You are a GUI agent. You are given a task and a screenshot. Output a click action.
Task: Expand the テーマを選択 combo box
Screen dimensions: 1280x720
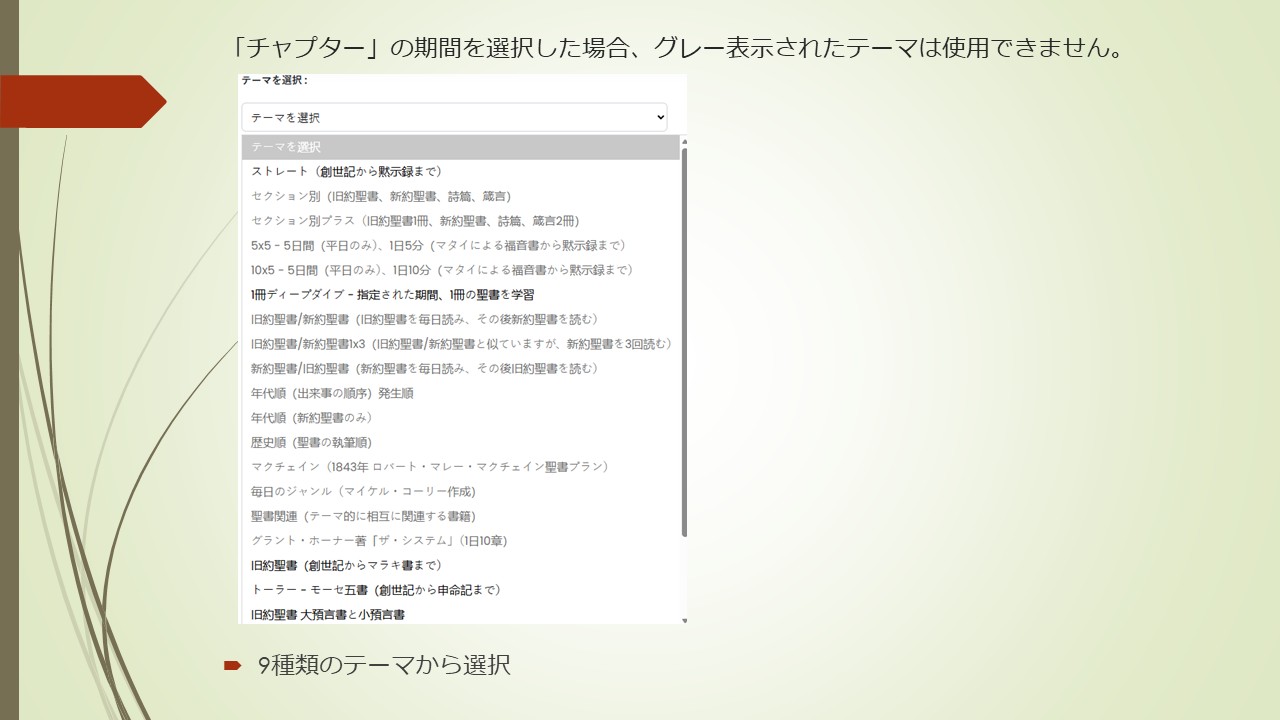455,117
